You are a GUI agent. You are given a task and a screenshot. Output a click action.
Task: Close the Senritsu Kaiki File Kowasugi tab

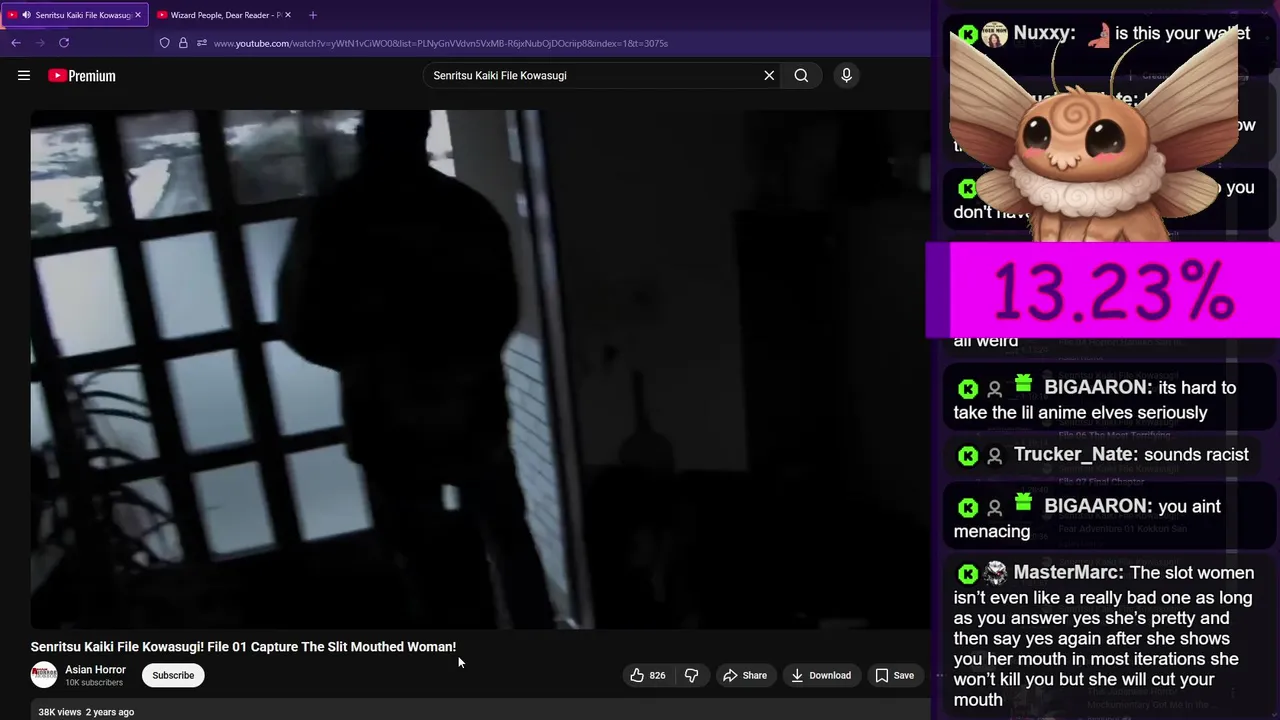138,15
